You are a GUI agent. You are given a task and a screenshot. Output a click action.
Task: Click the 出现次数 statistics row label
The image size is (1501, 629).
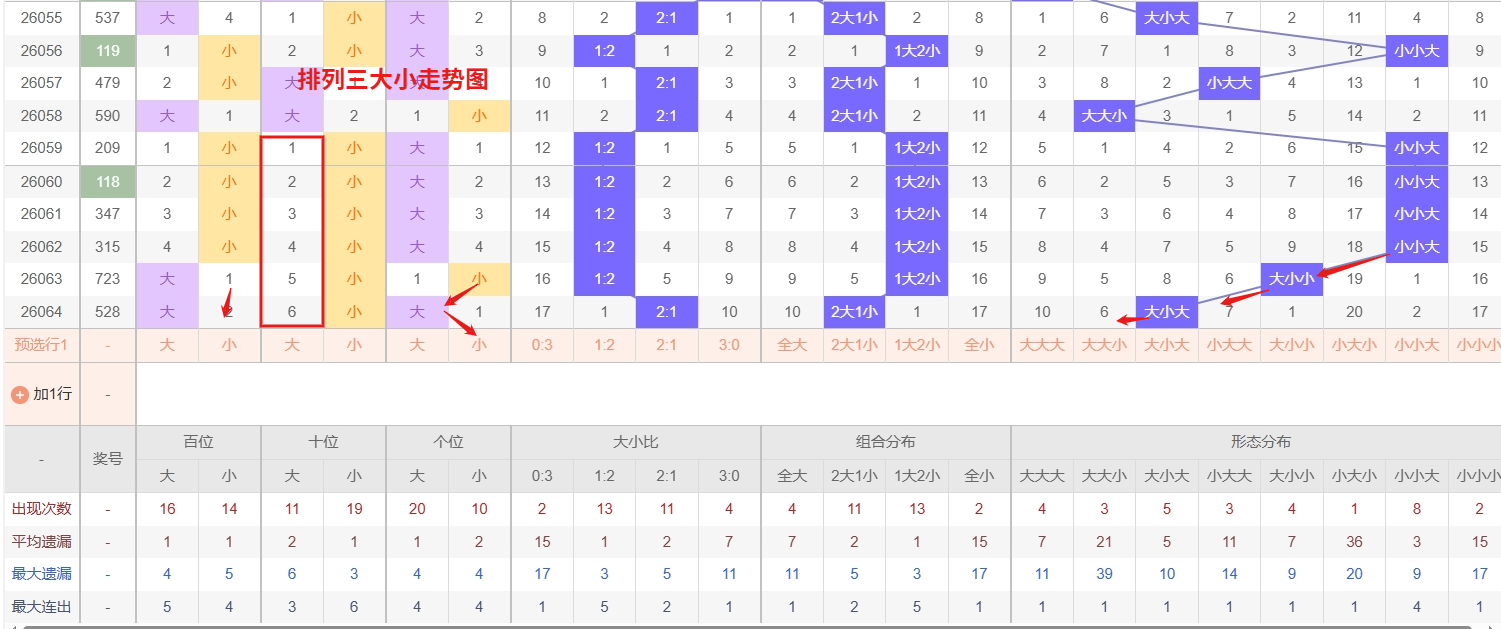pyautogui.click(x=41, y=509)
